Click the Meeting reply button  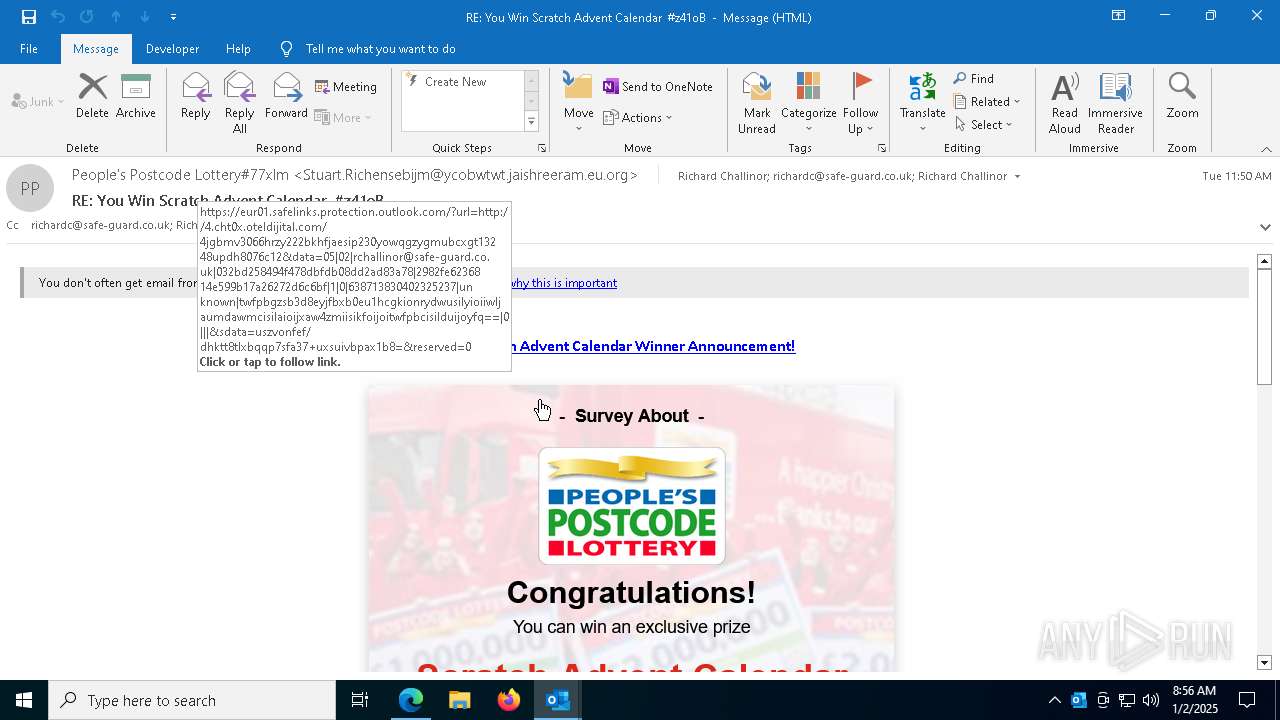(x=346, y=87)
